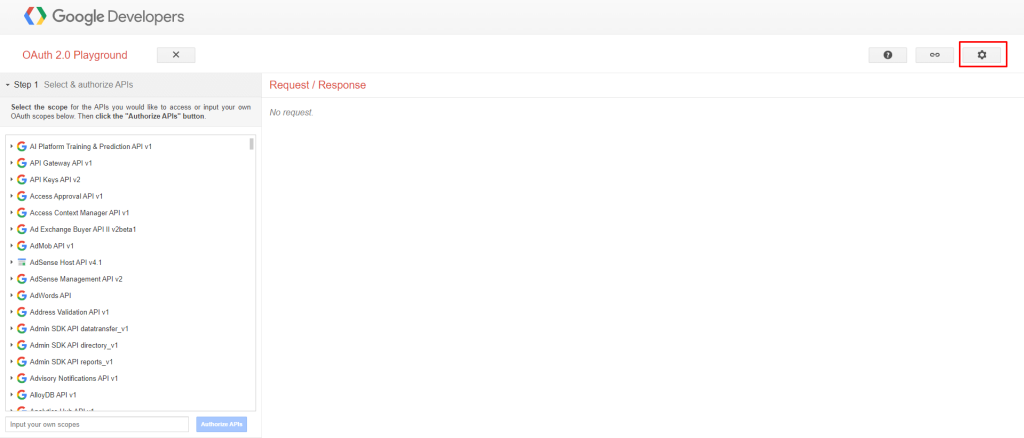Click the OAuth 2.0 Playground title link

[x=75, y=55]
